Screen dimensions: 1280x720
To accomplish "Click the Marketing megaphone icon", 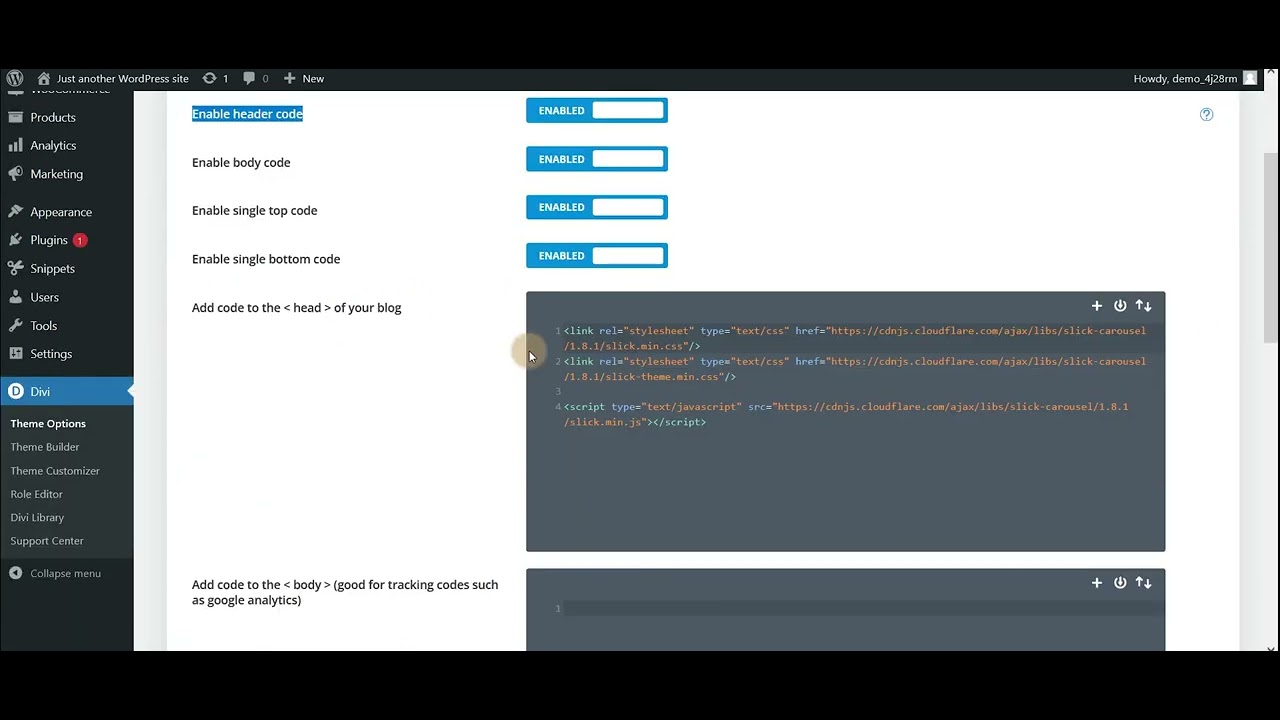I will click(15, 174).
